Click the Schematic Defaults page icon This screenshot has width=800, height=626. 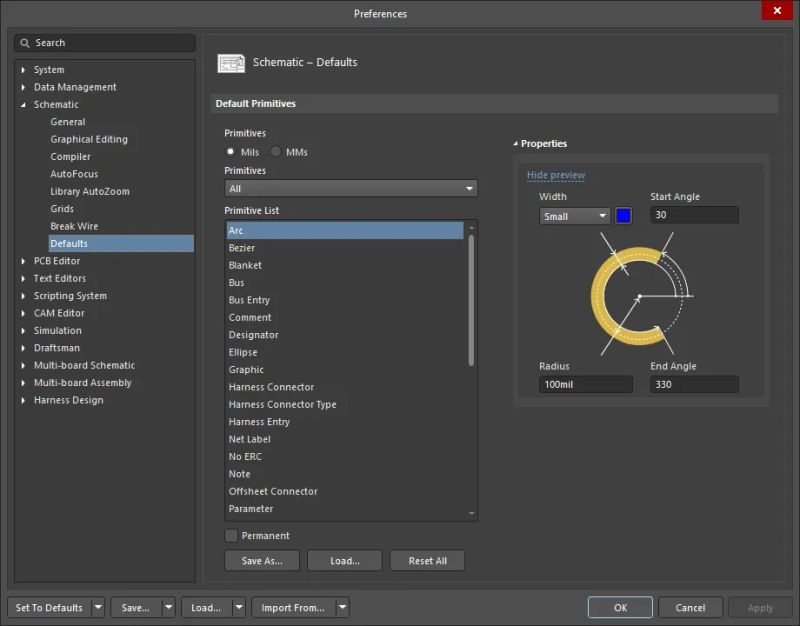(x=231, y=62)
